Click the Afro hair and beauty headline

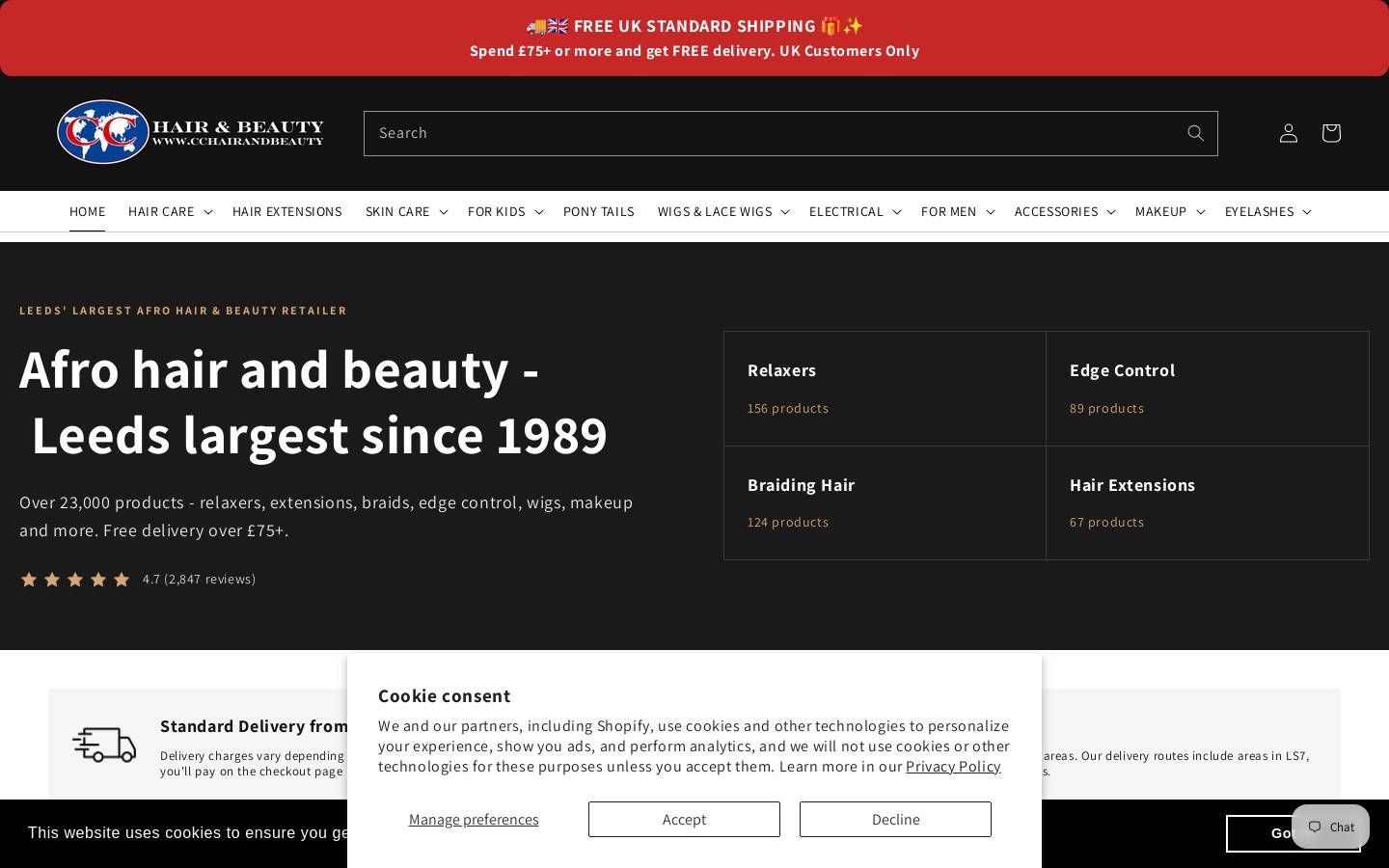tap(313, 402)
